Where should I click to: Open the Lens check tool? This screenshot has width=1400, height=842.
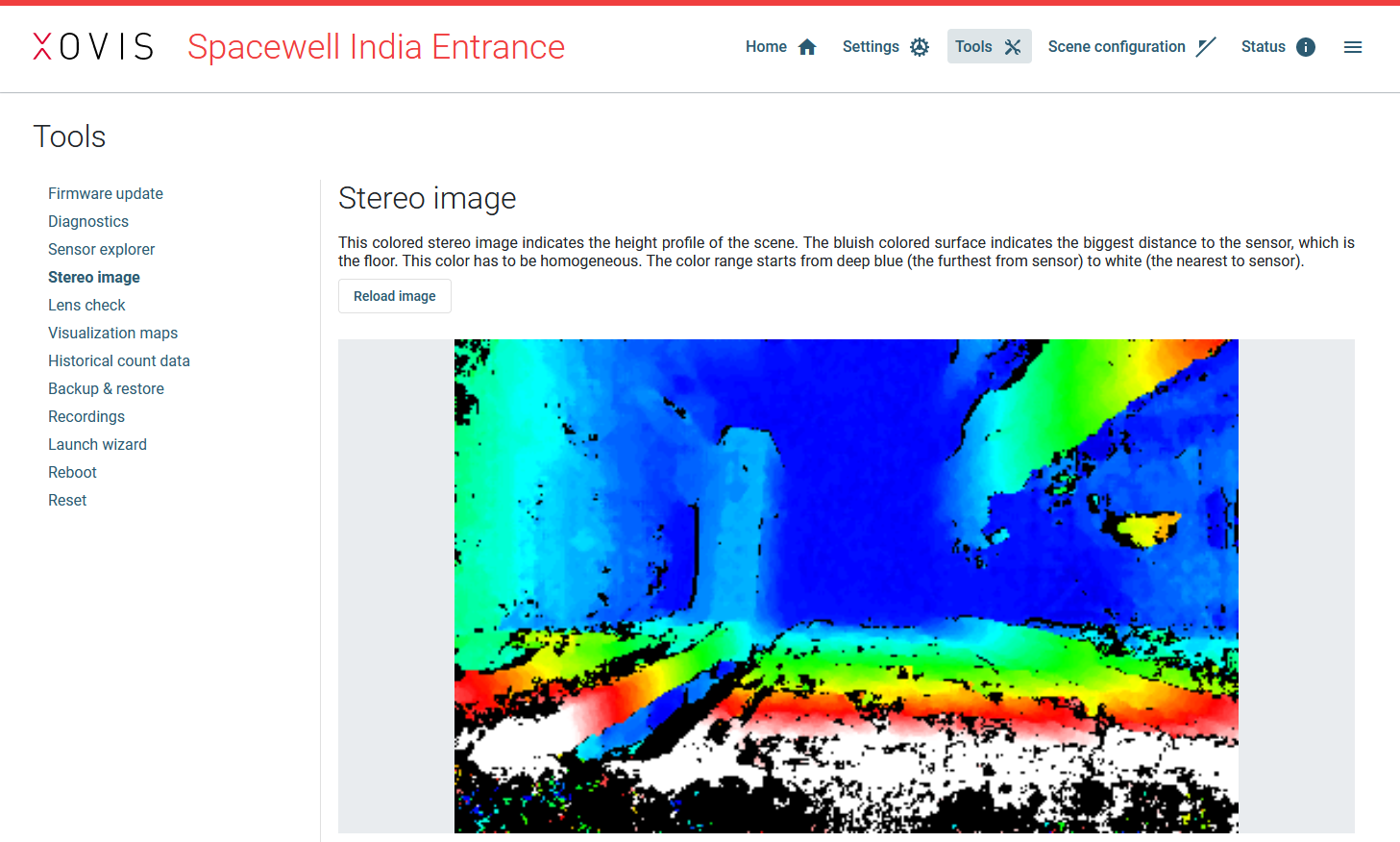pyautogui.click(x=86, y=305)
